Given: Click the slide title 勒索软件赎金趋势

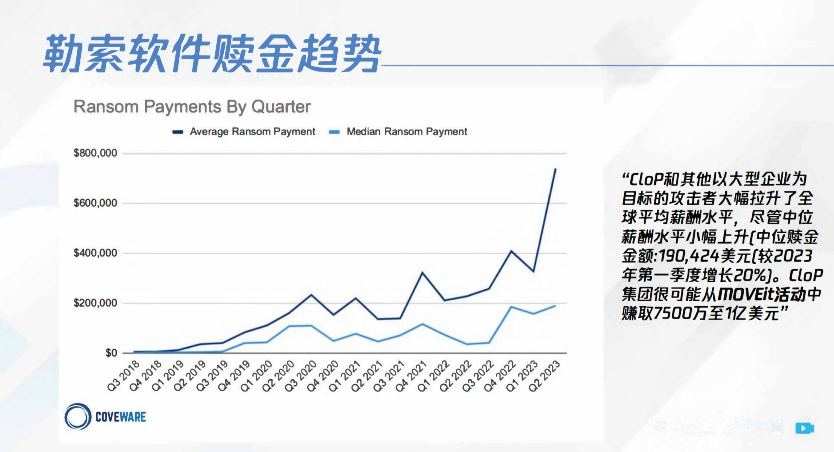Looking at the screenshot, I should tap(211, 53).
